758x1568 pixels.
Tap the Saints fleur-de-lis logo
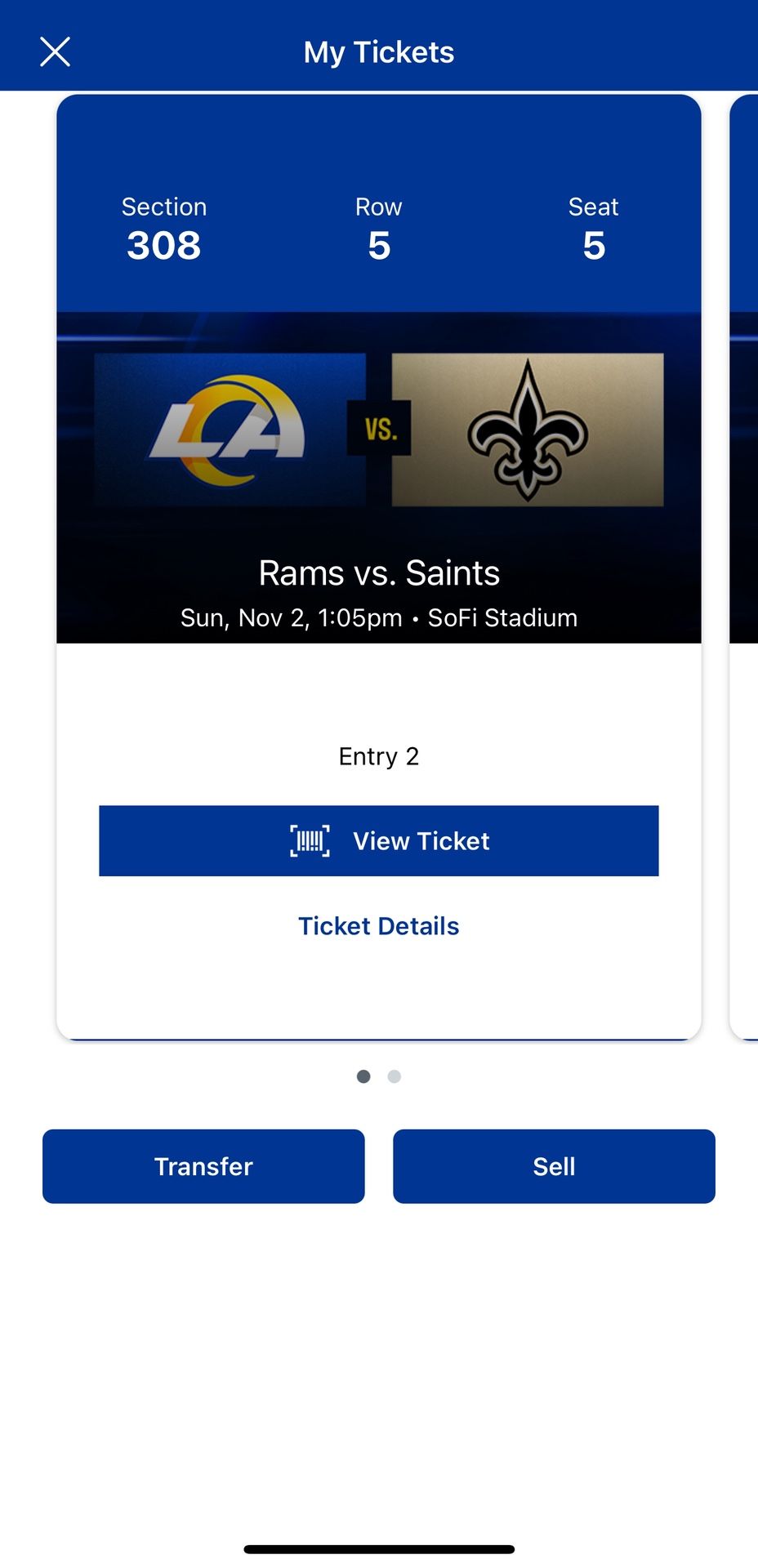(x=528, y=430)
